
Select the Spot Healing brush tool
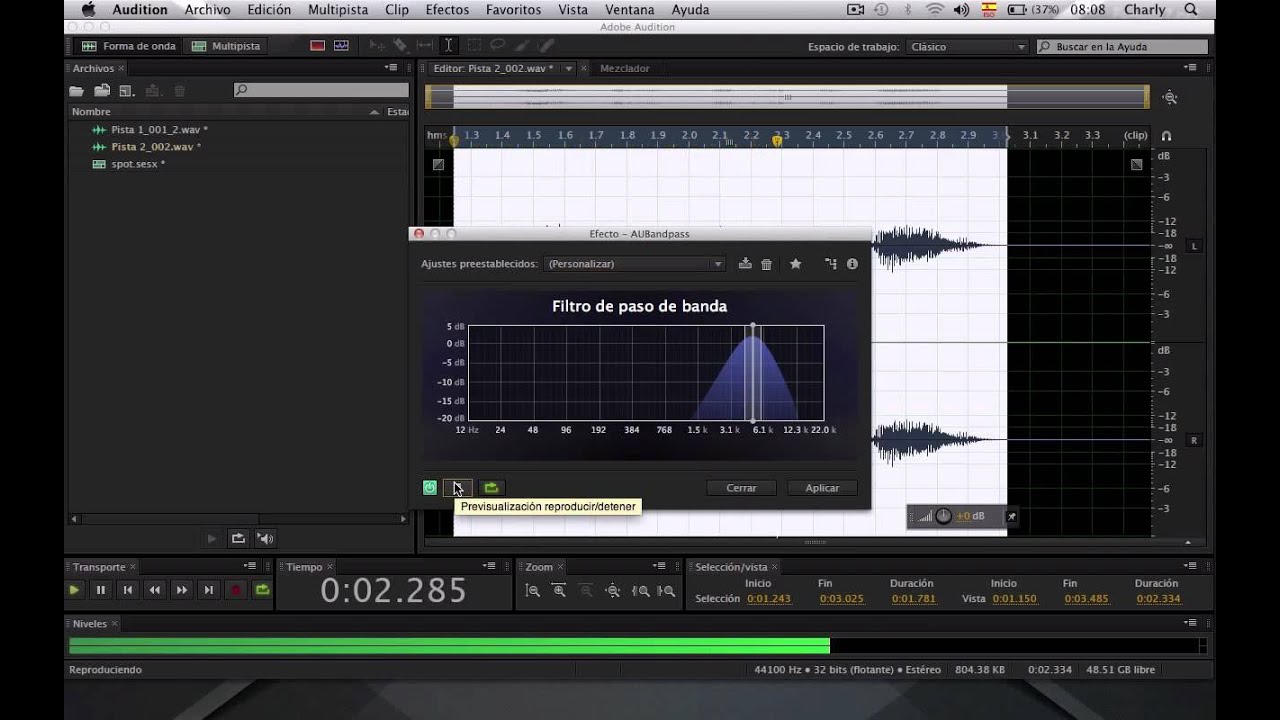point(545,46)
